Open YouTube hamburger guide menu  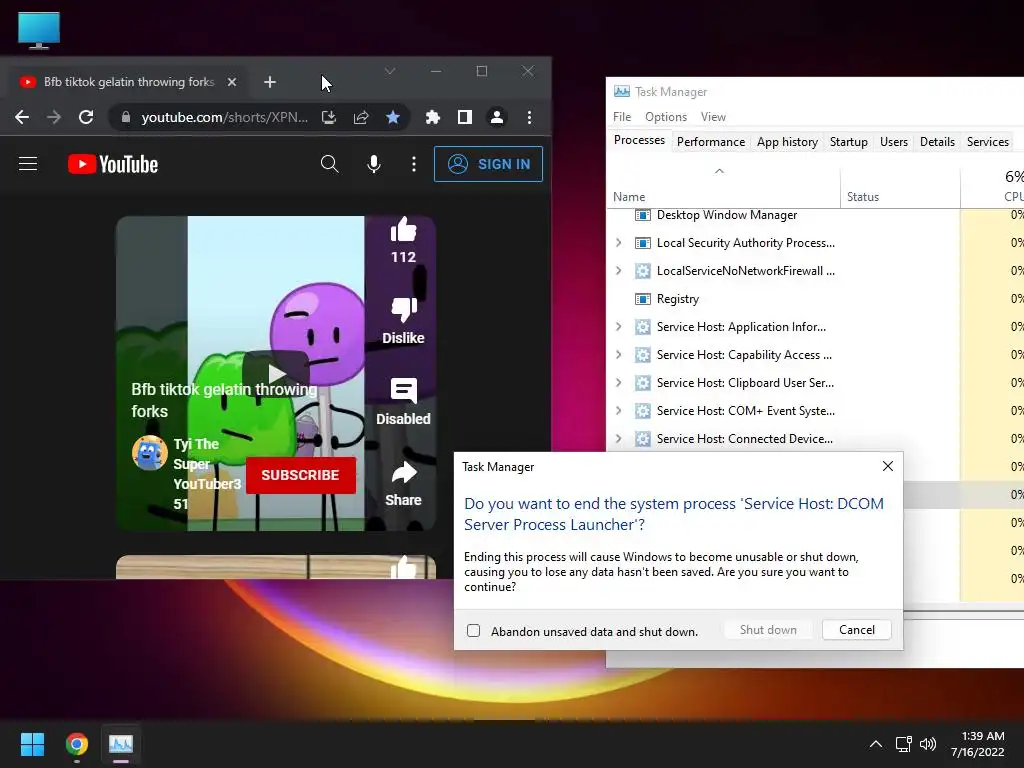coord(28,164)
